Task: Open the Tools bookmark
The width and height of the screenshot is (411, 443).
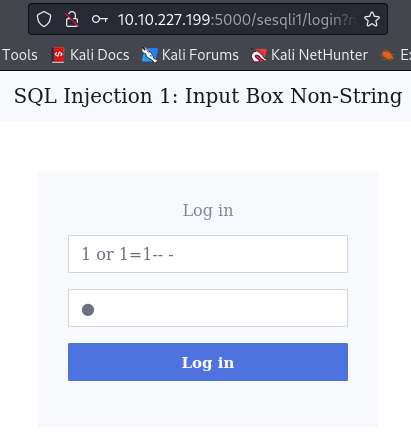Action: pos(20,55)
